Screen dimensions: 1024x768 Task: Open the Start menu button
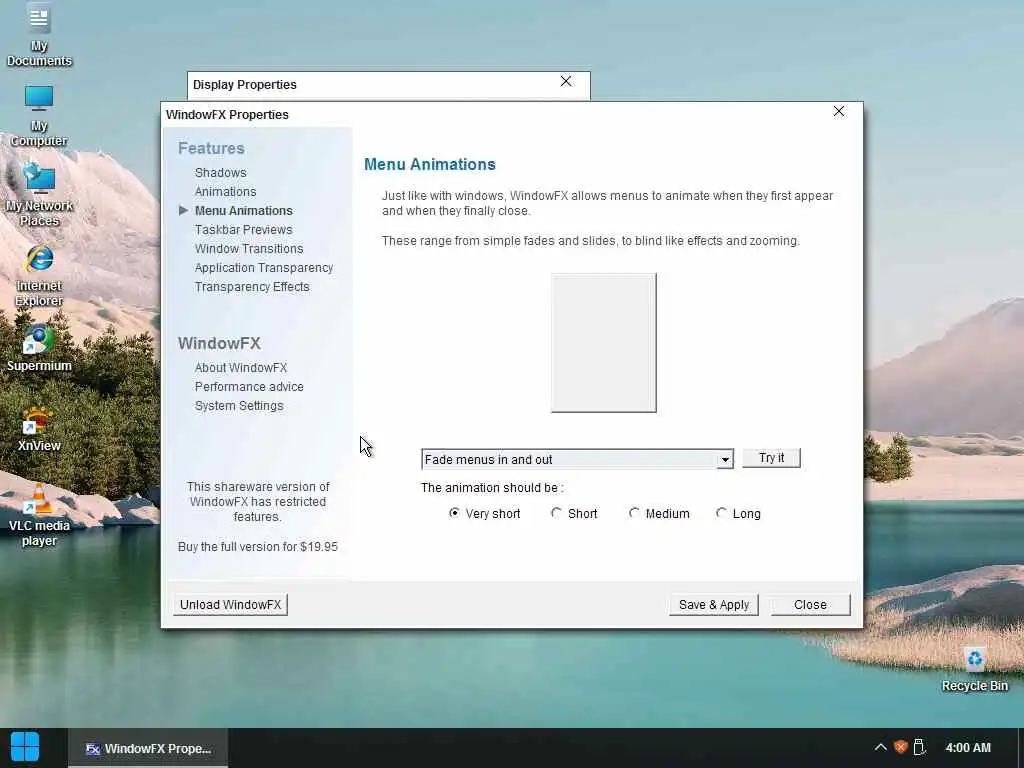coord(25,747)
